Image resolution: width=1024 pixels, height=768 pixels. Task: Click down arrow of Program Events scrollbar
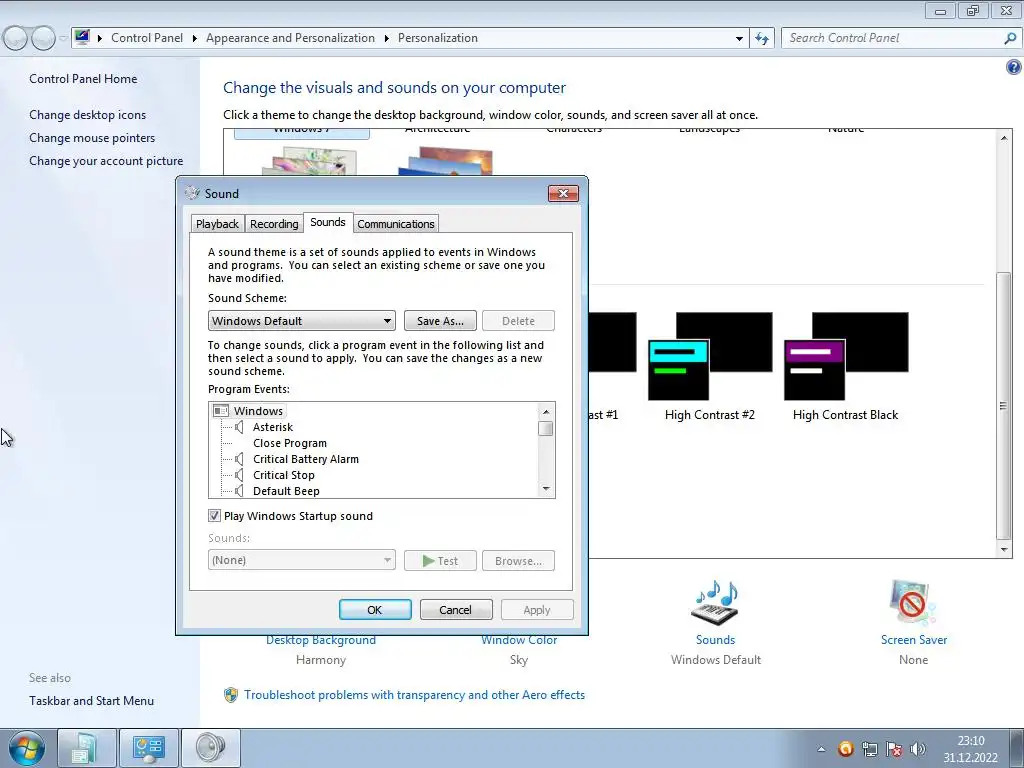(546, 489)
